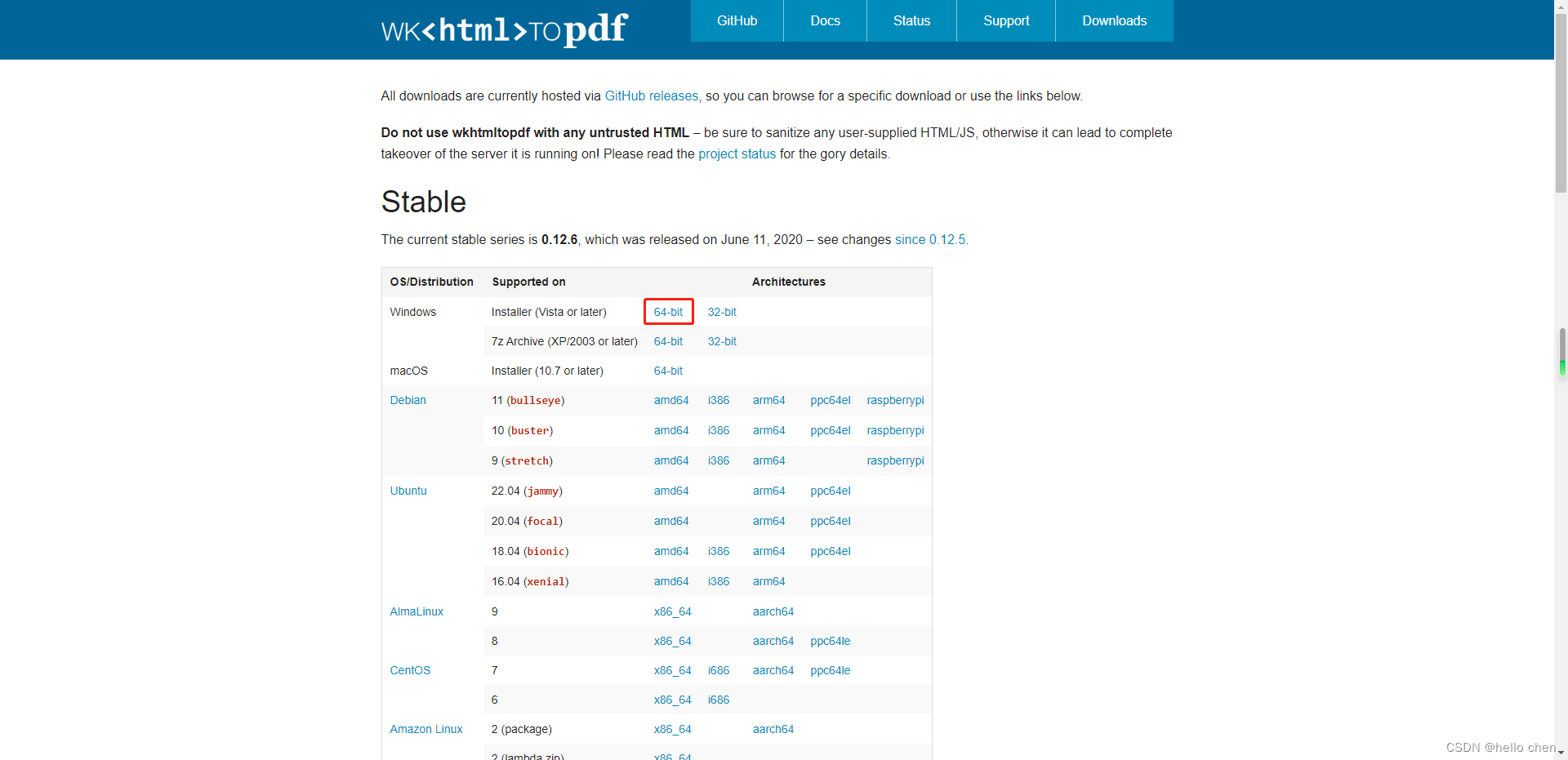View changes since 0.12.5

tap(929, 239)
